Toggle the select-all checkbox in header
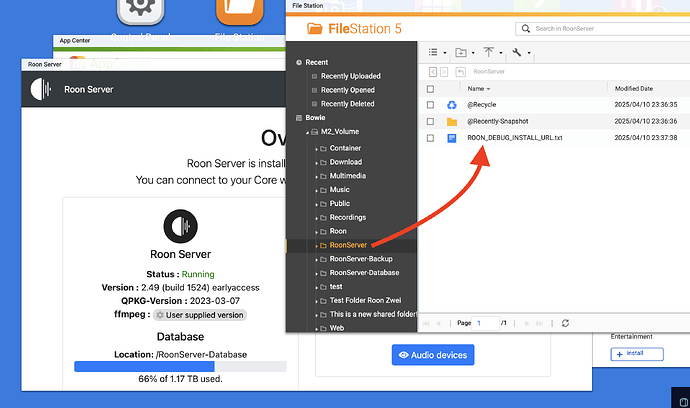This screenshot has width=690, height=408. click(x=430, y=89)
